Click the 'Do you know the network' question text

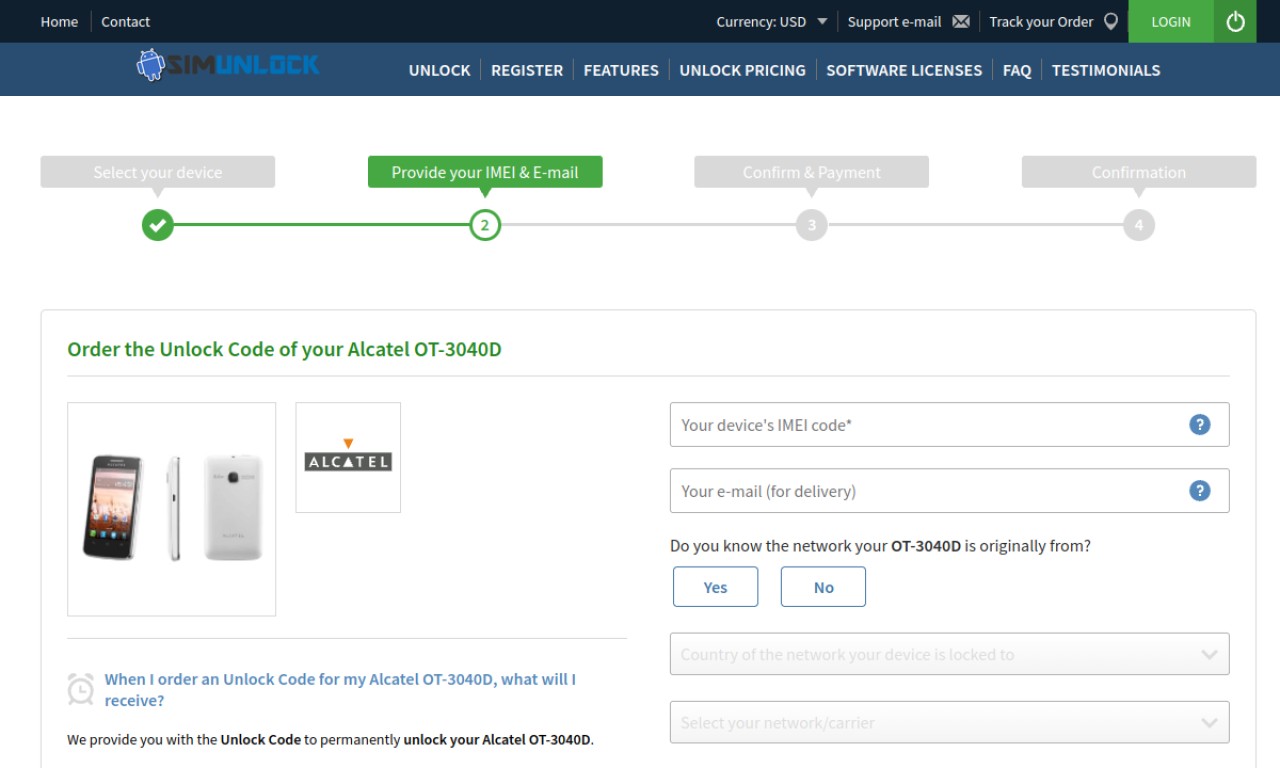[880, 546]
